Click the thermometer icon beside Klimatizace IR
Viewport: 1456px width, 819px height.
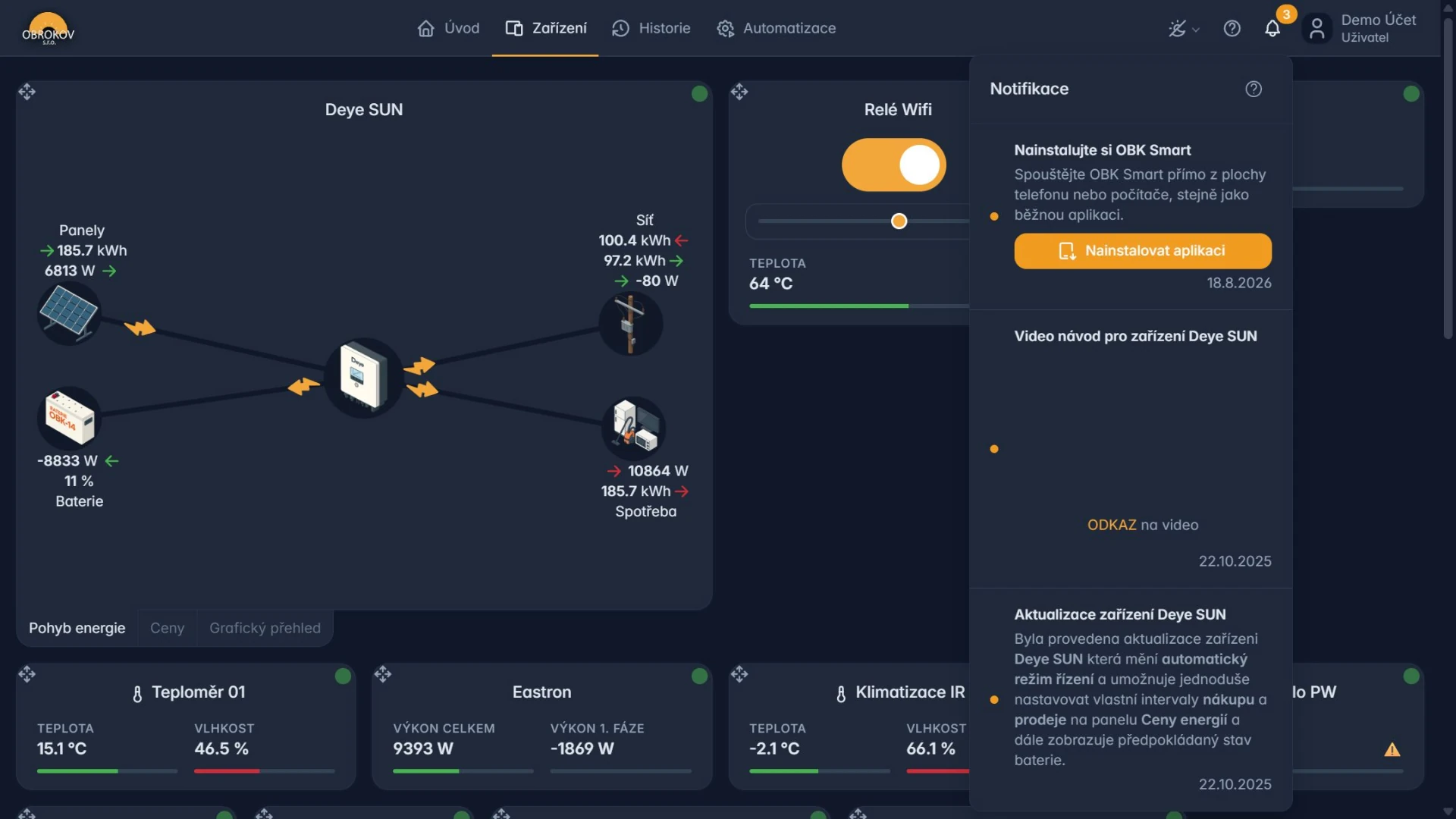pos(841,694)
